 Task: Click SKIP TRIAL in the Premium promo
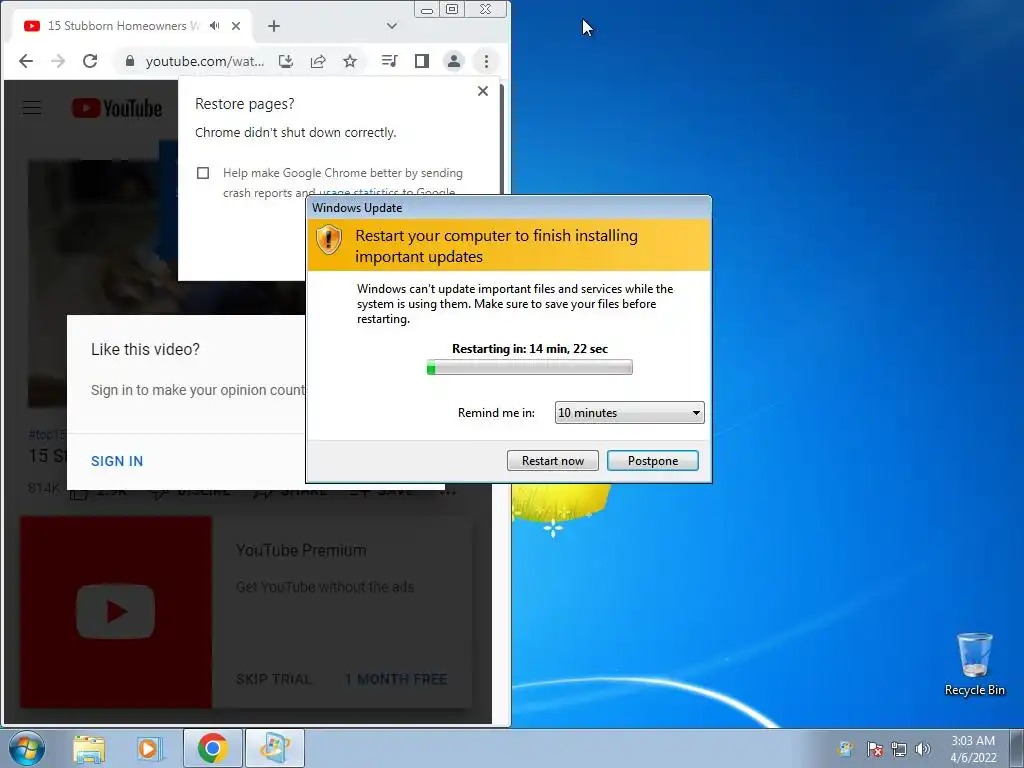point(274,679)
